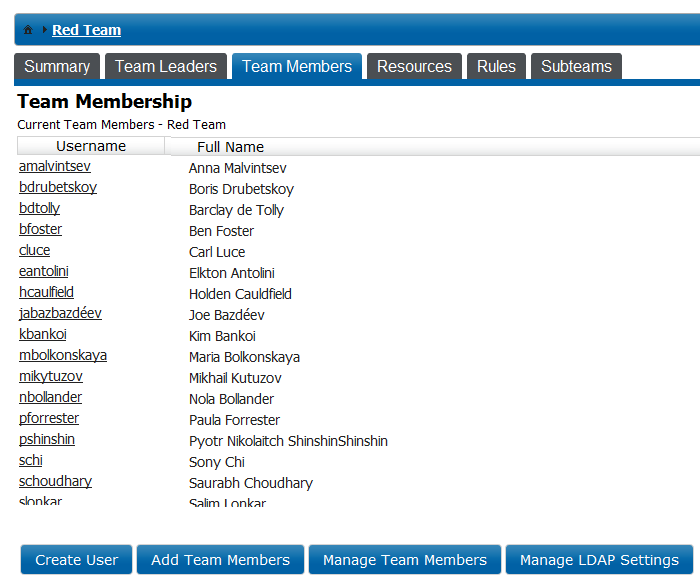The image size is (700, 584).
Task: Switch to the Summary tab
Action: [x=57, y=67]
